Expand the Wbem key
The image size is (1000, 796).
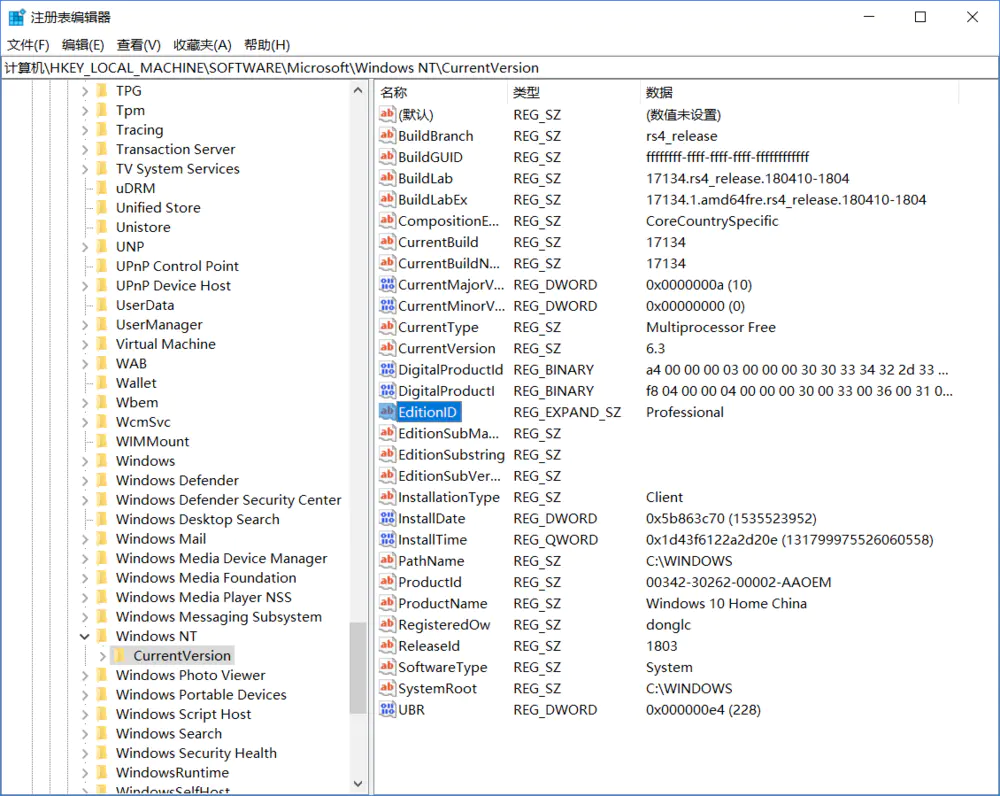tap(85, 402)
